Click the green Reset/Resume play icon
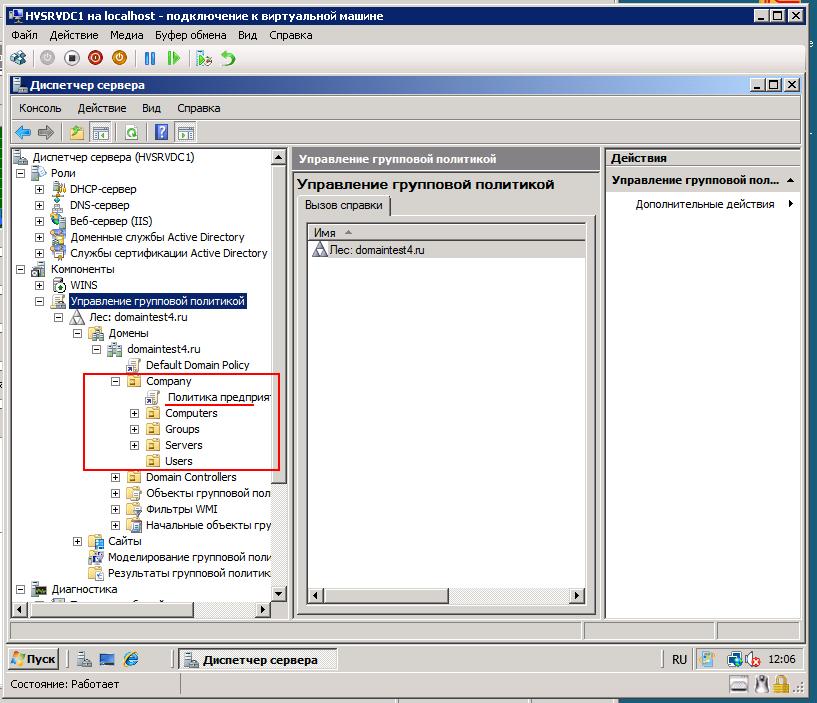 click(x=174, y=58)
